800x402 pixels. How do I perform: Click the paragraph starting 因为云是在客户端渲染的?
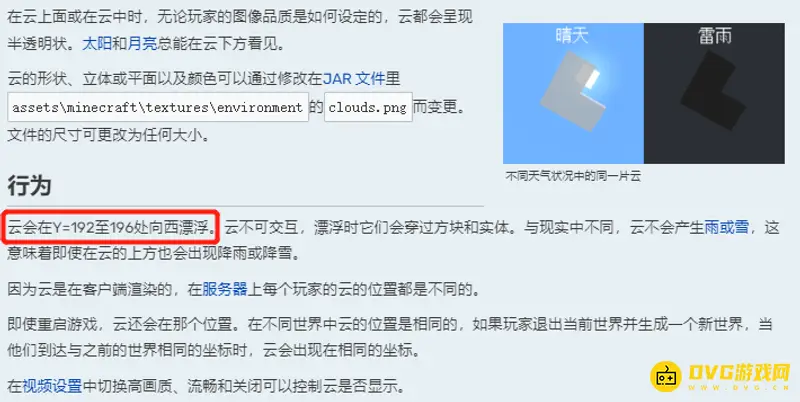coord(244,290)
